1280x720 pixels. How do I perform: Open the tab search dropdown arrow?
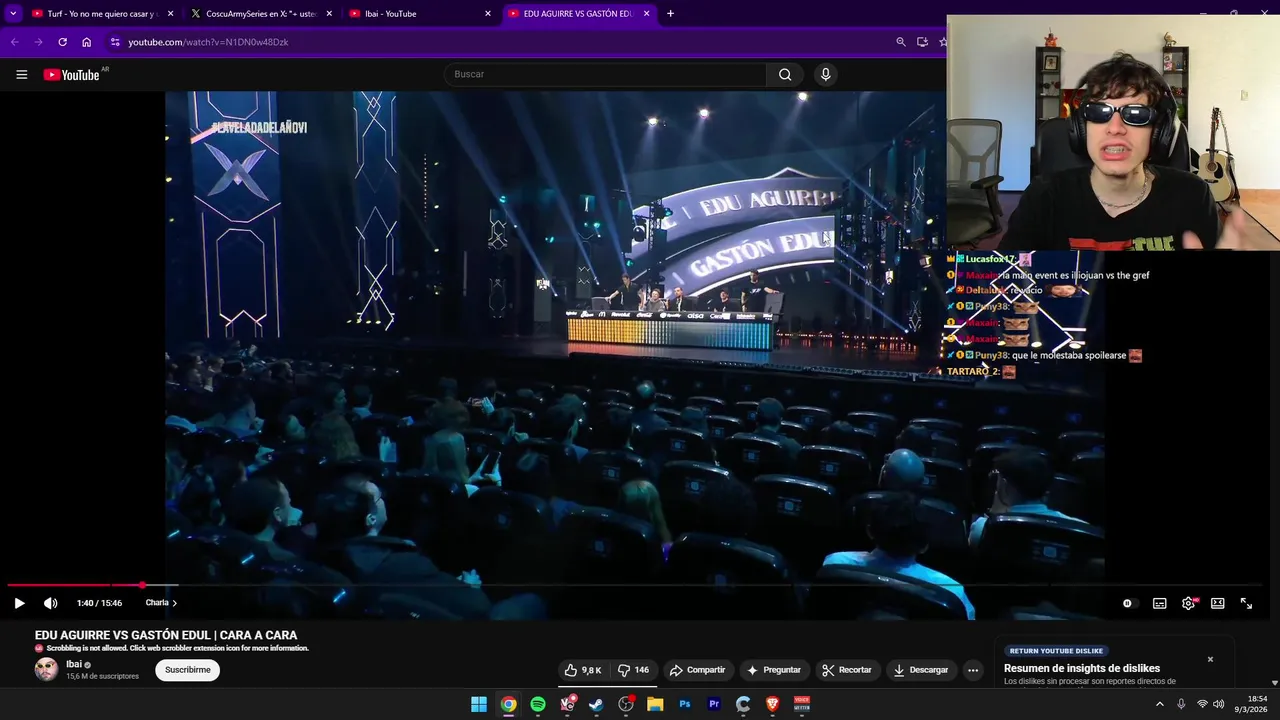tap(13, 14)
